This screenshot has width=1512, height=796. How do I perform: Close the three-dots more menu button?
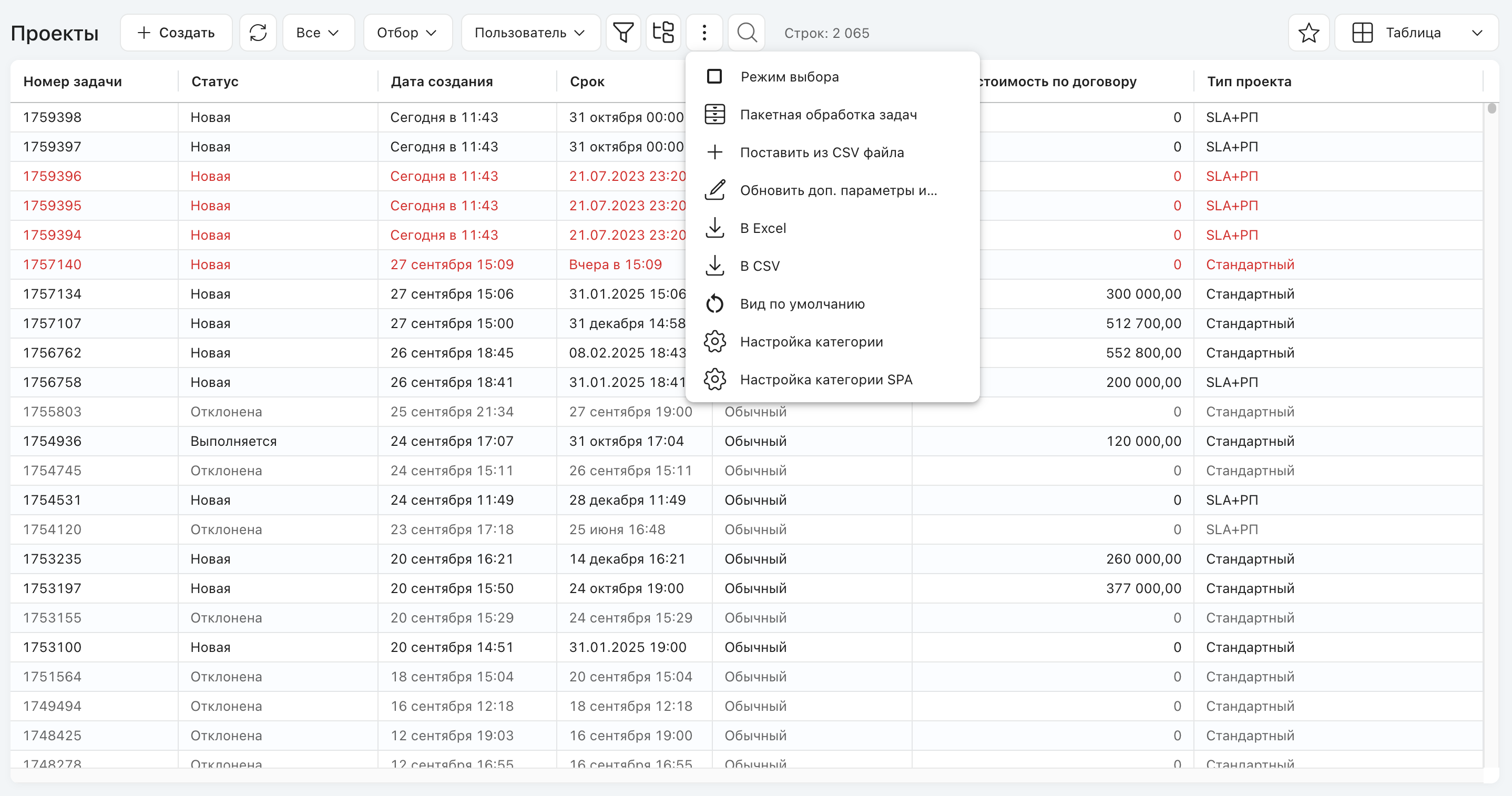coord(704,32)
